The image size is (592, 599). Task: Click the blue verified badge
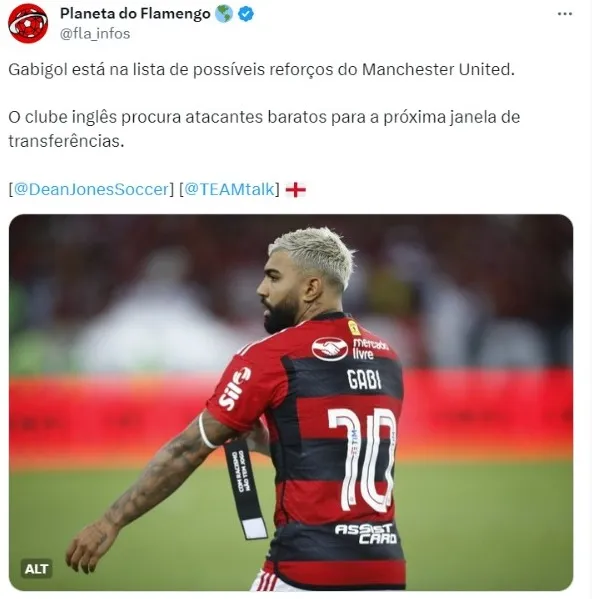click(246, 14)
